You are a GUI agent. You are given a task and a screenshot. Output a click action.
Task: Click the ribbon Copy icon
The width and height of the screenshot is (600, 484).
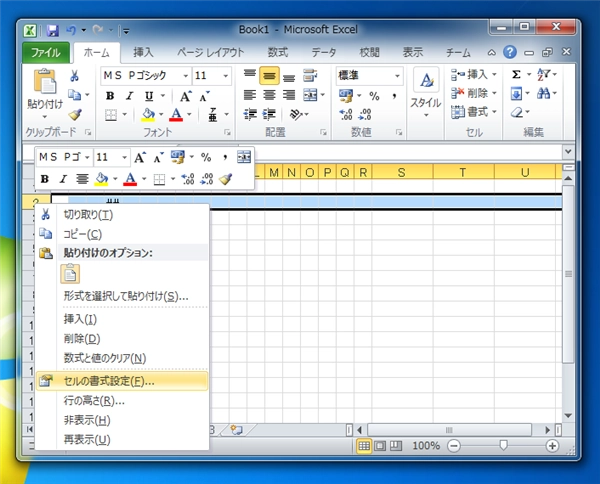pyautogui.click(x=74, y=95)
